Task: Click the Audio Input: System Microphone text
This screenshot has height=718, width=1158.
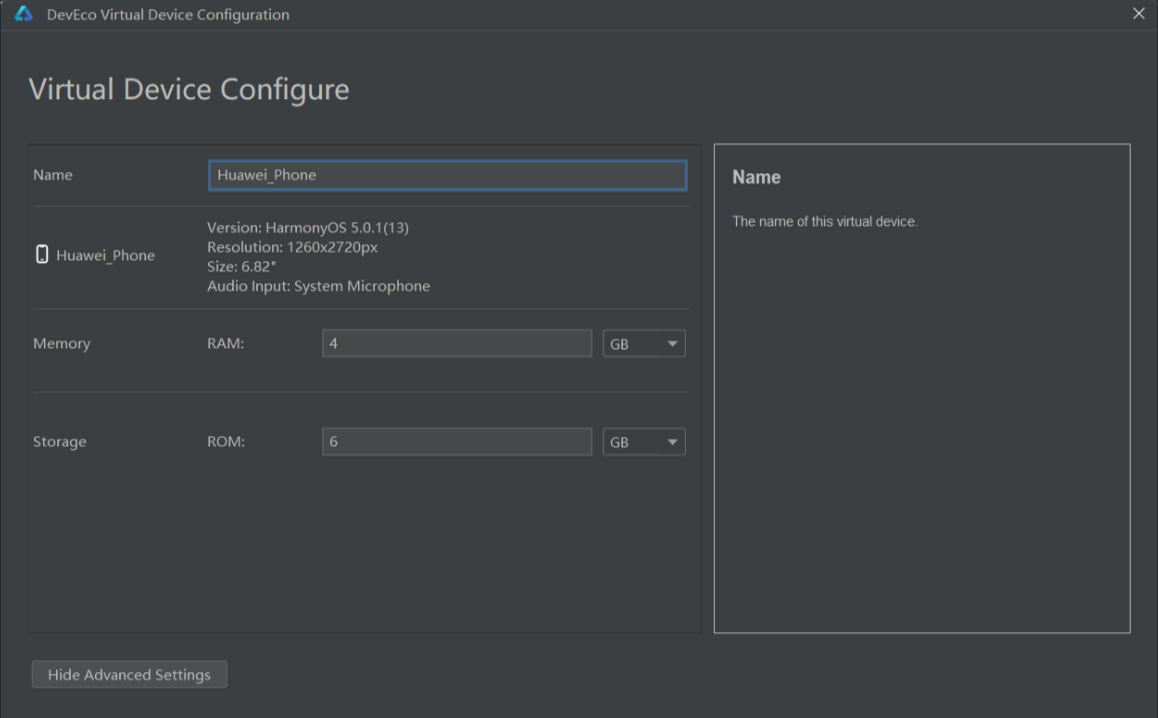Action: [318, 286]
